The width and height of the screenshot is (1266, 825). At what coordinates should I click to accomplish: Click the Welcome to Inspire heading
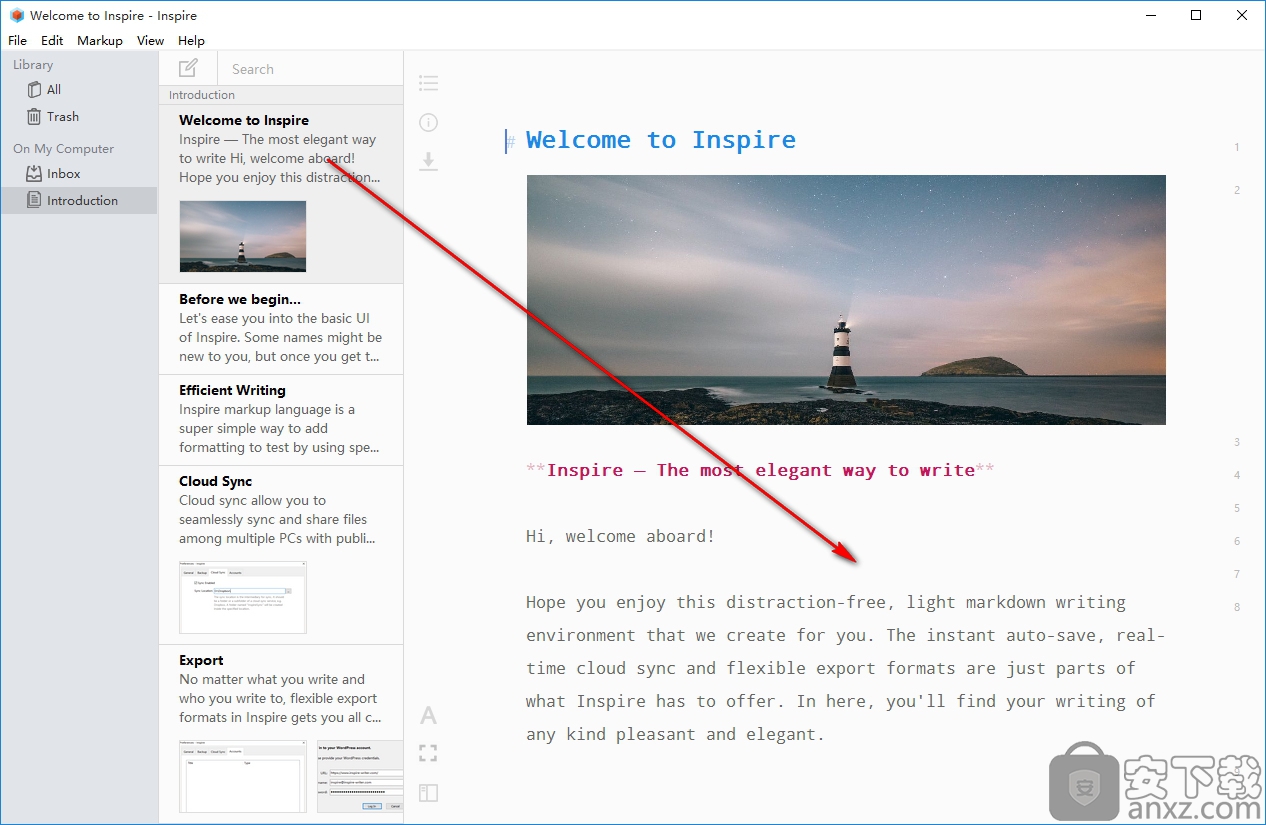(x=661, y=140)
